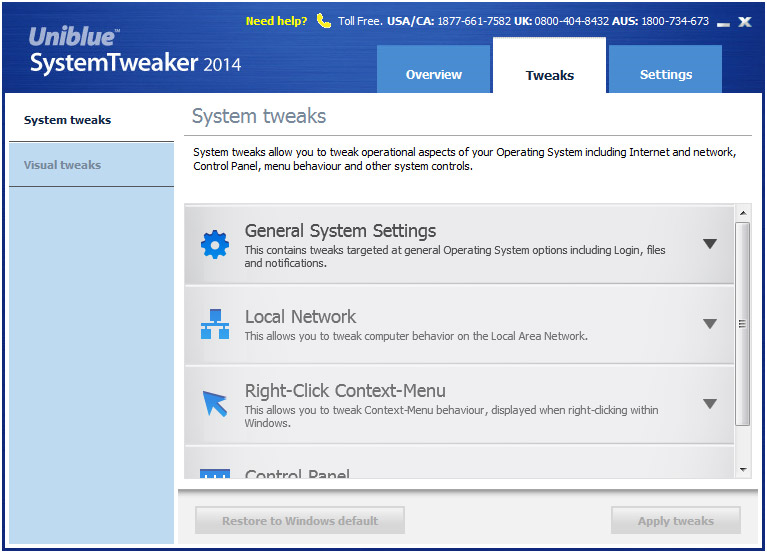Click the Local Network heading
Image resolution: width=767 pixels, height=553 pixels.
pos(300,316)
